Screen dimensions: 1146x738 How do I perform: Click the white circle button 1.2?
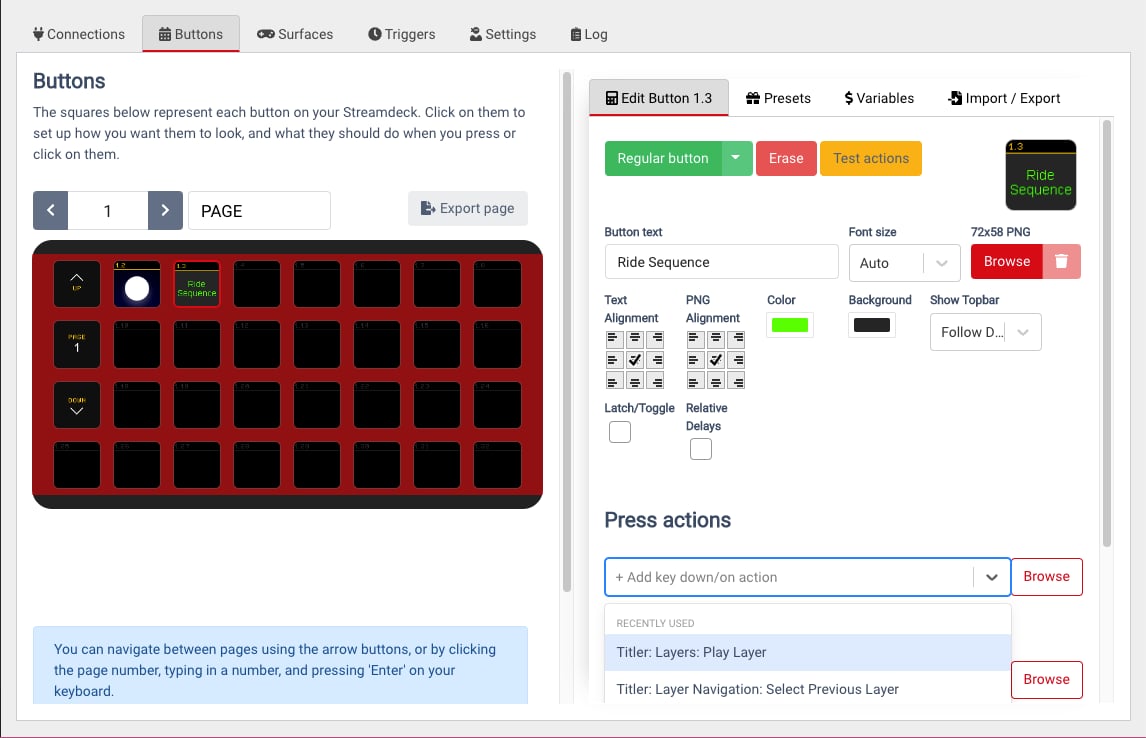pyautogui.click(x=137, y=284)
